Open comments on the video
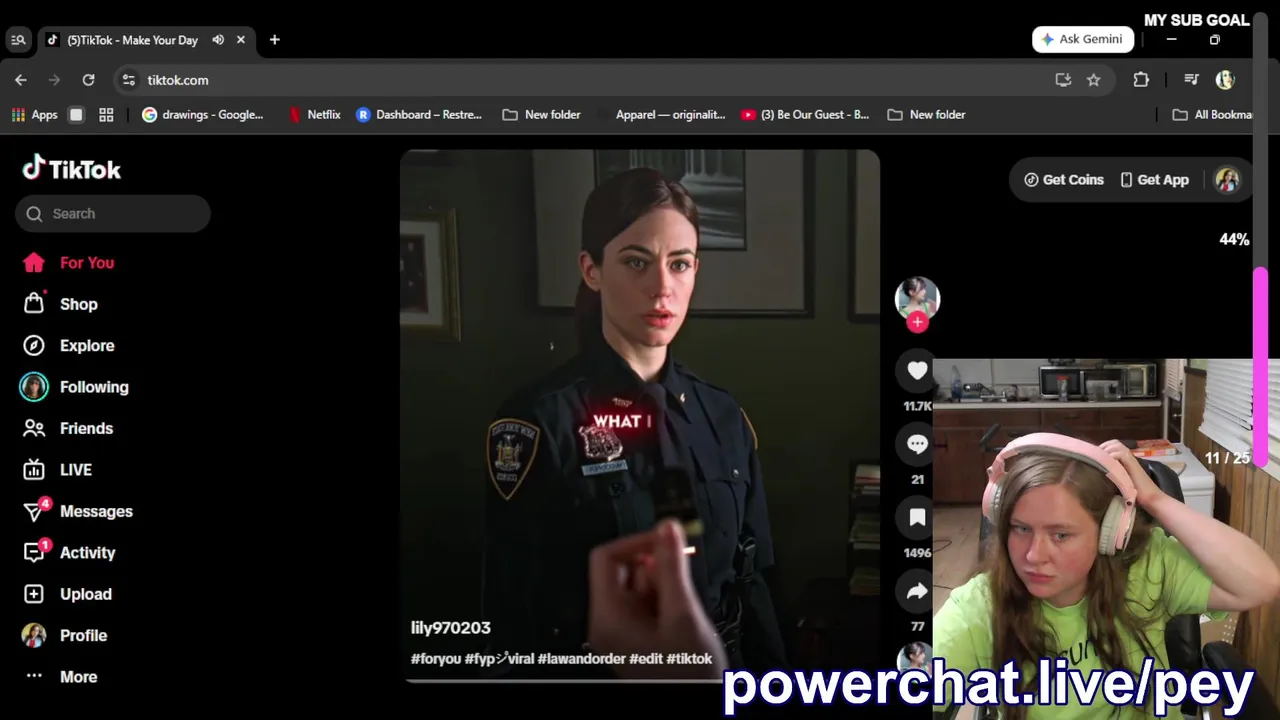The image size is (1280, 720). pyautogui.click(x=917, y=444)
